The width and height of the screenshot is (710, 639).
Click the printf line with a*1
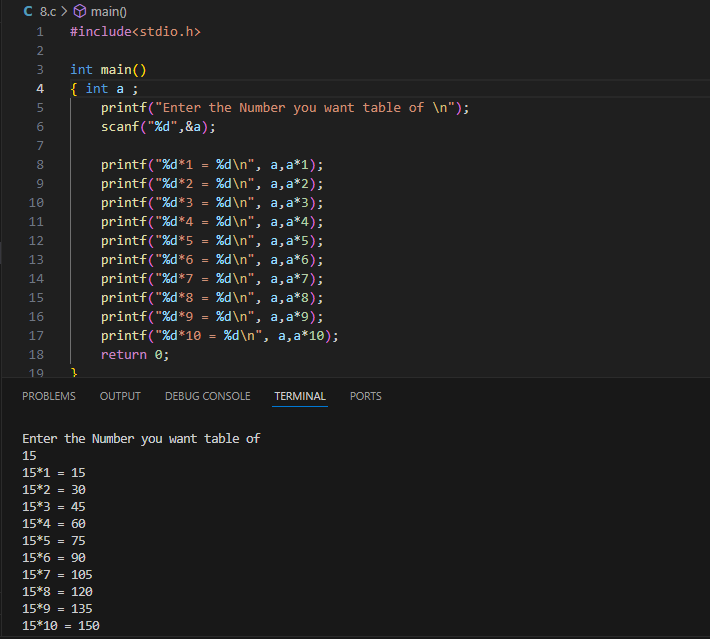pos(212,165)
